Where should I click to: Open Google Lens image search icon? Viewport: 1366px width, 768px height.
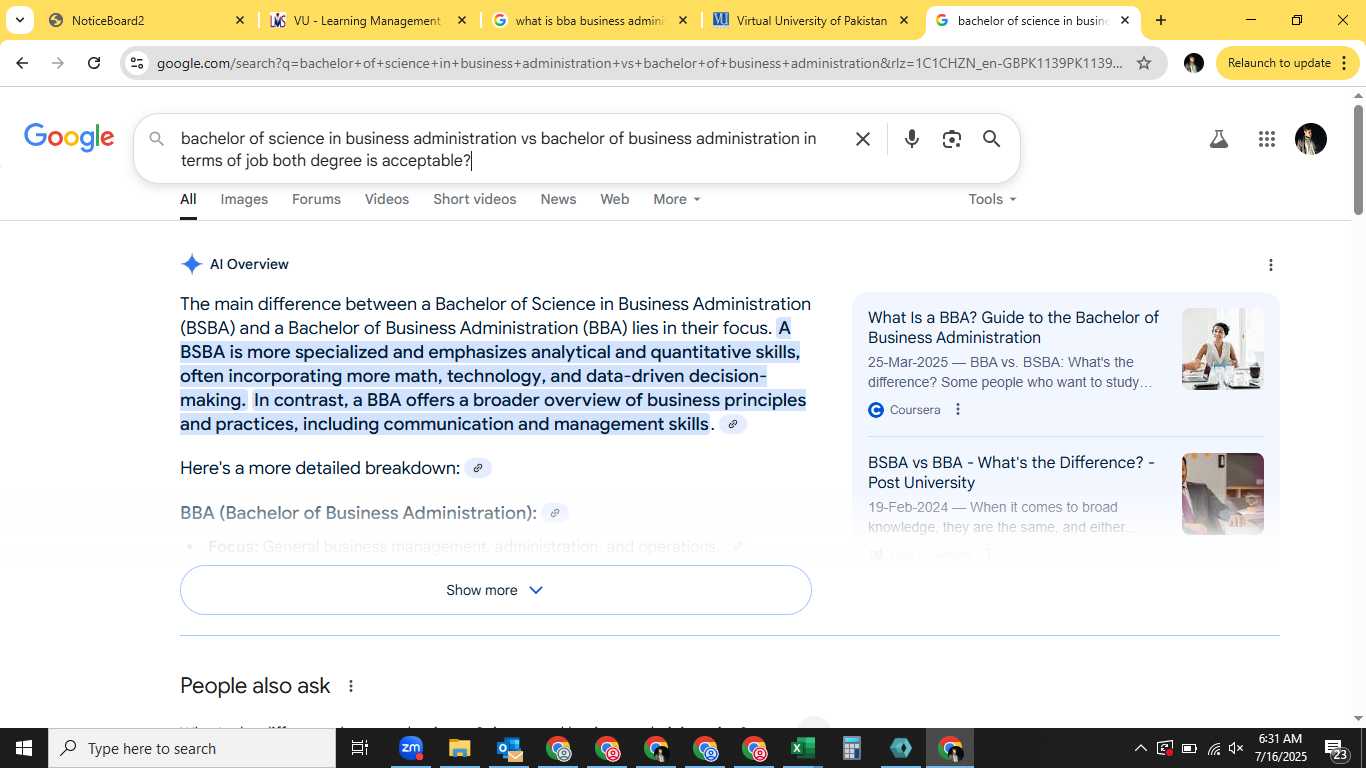951,139
